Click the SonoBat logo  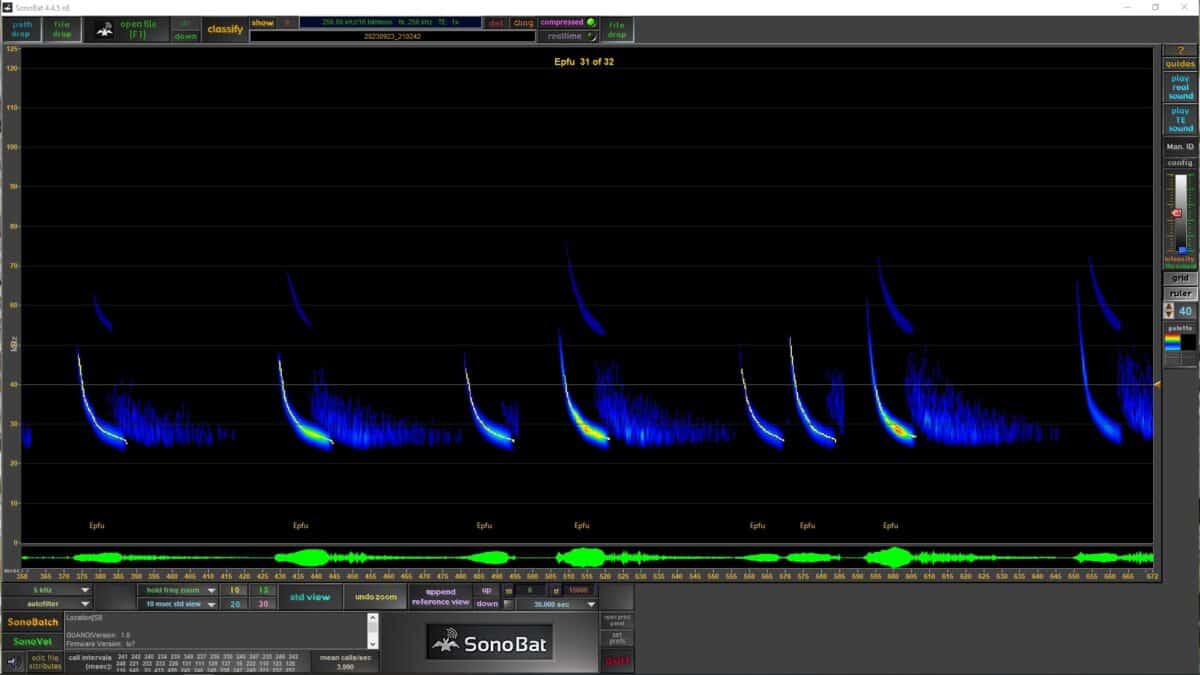(x=490, y=643)
